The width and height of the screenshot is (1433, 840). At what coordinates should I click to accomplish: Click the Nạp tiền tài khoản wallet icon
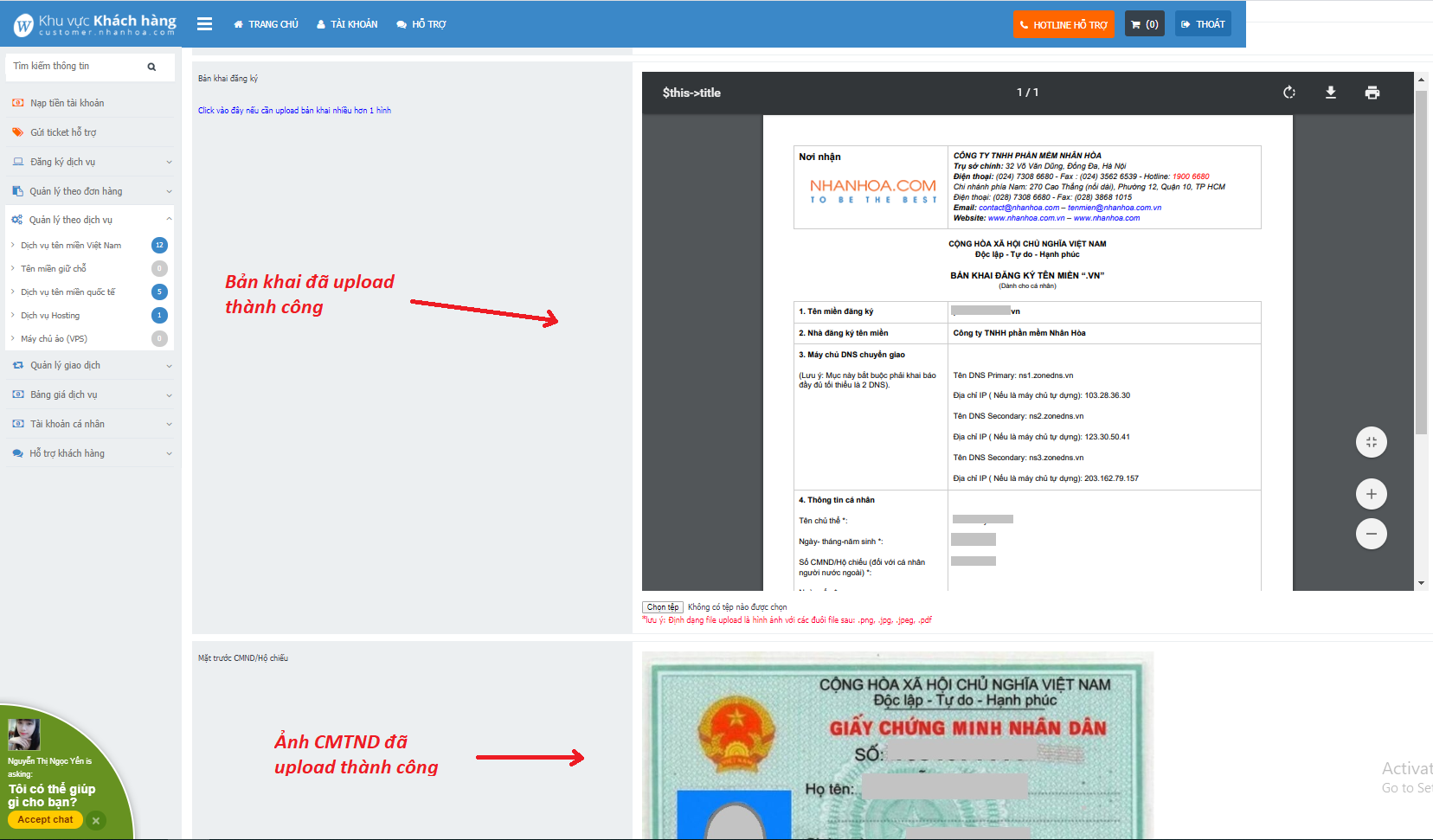(x=18, y=103)
